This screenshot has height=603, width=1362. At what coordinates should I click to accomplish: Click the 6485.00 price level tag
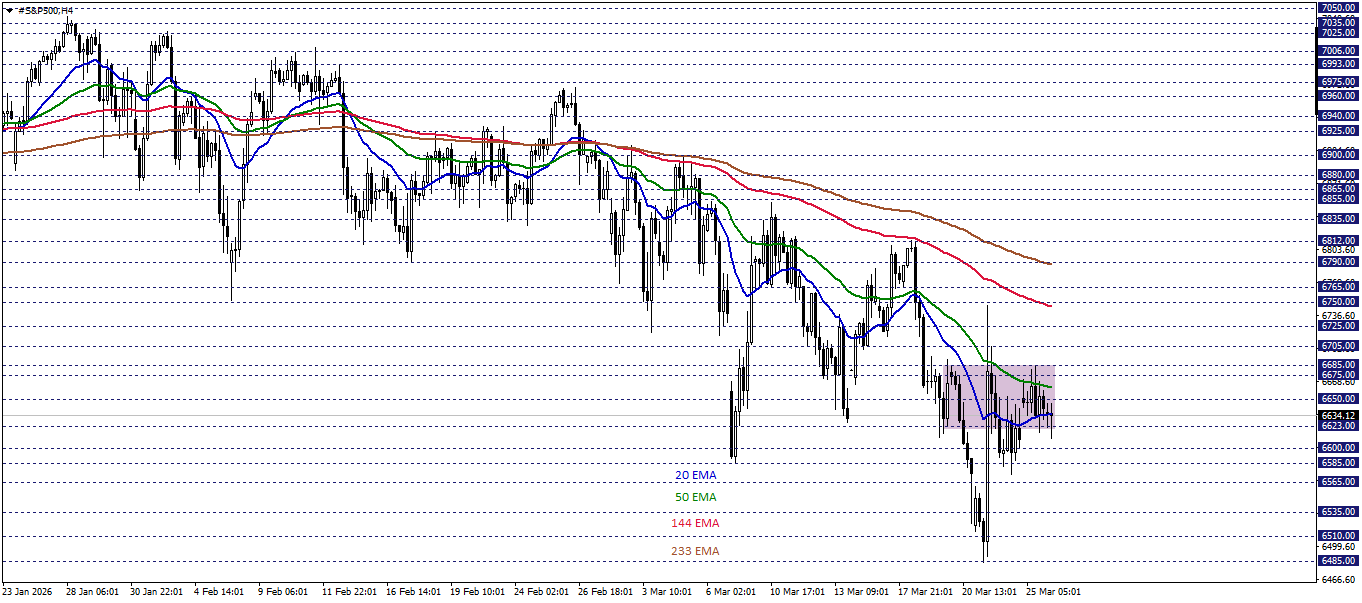tap(1336, 561)
